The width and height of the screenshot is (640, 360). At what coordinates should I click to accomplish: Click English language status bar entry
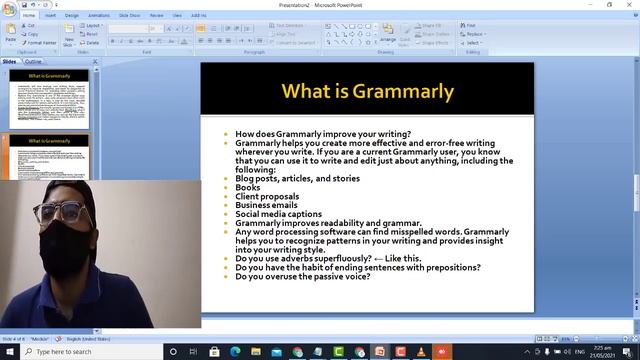pyautogui.click(x=88, y=339)
